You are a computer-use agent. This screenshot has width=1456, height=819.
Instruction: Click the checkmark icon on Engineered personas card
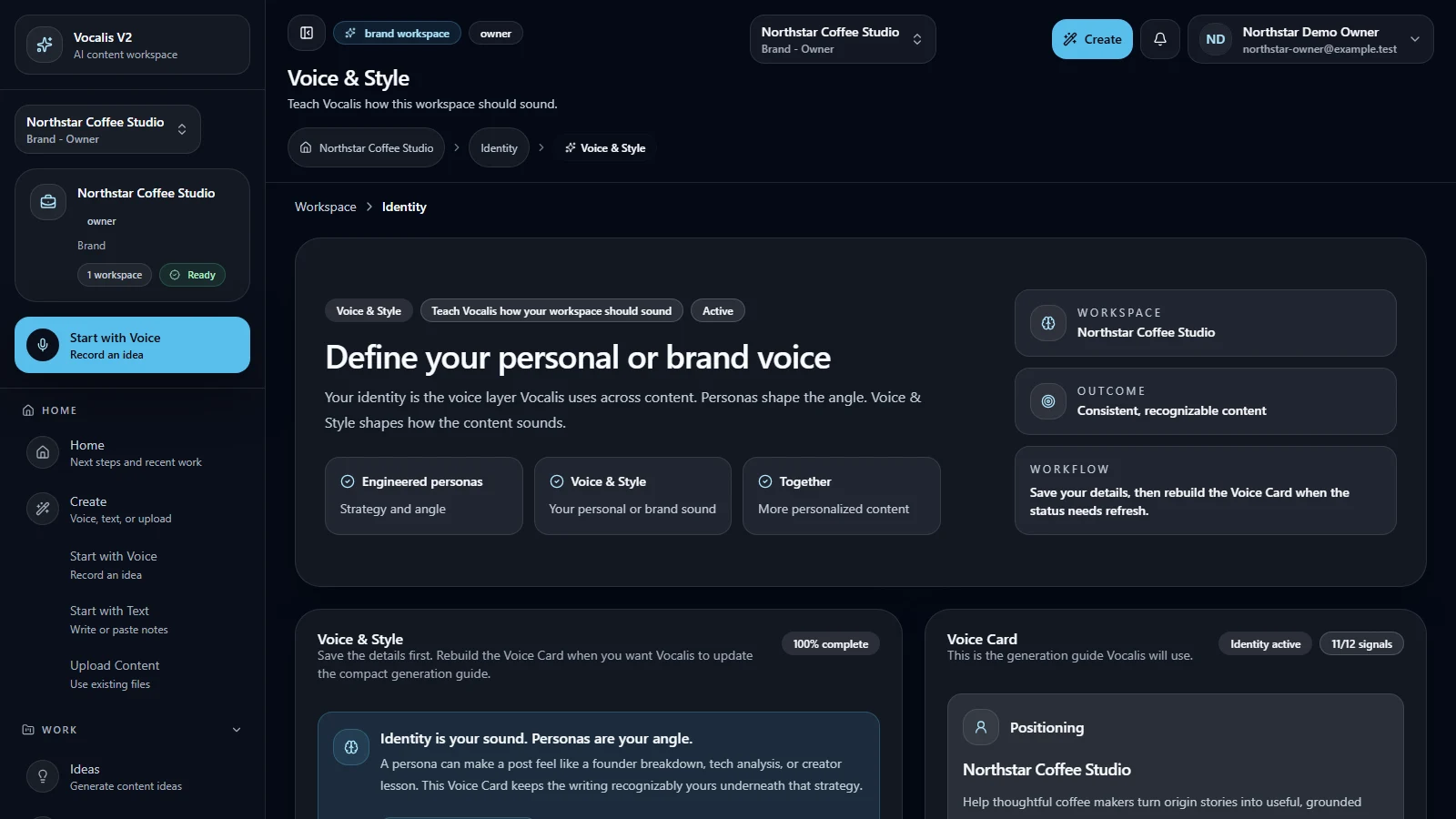click(348, 481)
